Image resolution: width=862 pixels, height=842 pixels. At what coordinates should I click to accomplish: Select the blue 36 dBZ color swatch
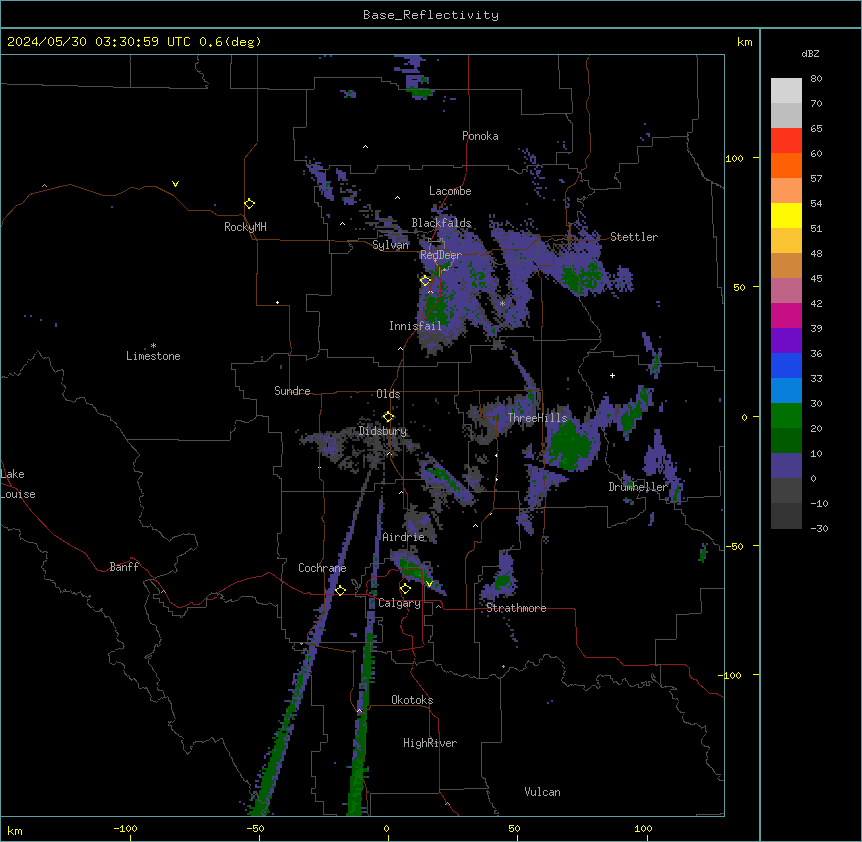coord(786,365)
